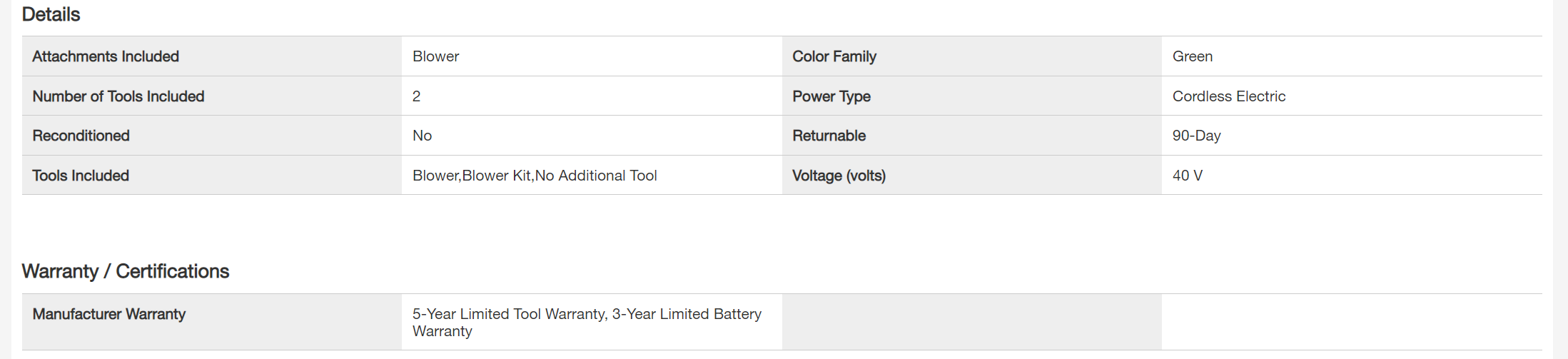
Task: Select the 40 V voltage value
Action: tap(1187, 176)
